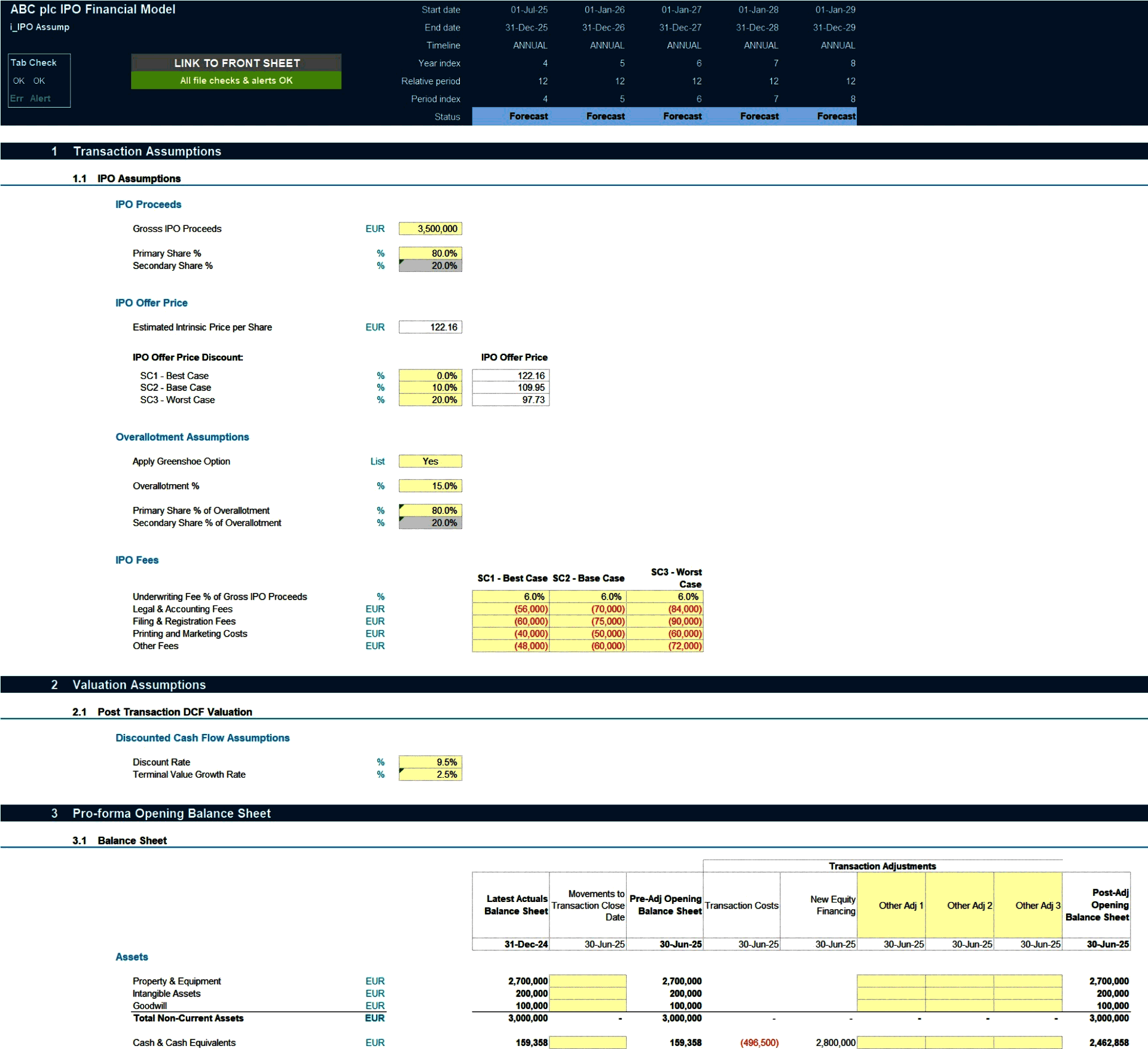Select Cash & Cash Equivalents movements input cell
The width and height of the screenshot is (1148, 1049).
pos(588,1042)
